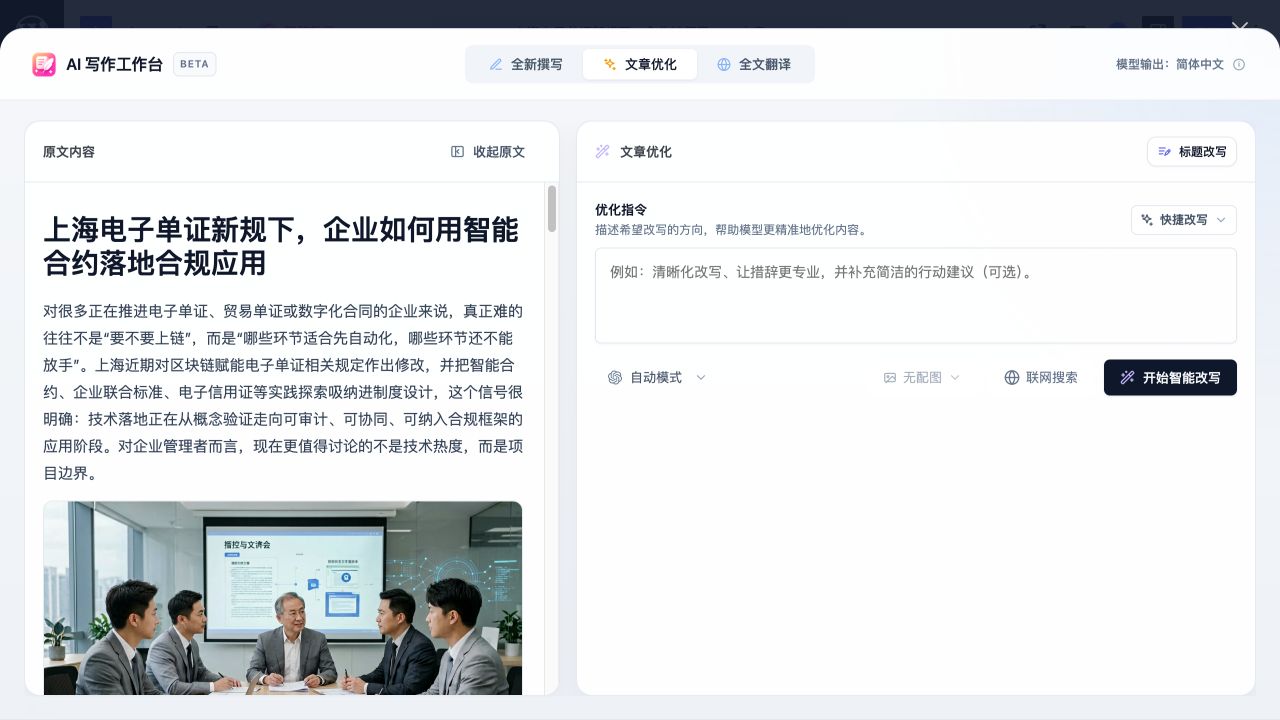Viewport: 1280px width, 720px height.
Task: Close the writing workbench dialog
Action: pos(1240,29)
